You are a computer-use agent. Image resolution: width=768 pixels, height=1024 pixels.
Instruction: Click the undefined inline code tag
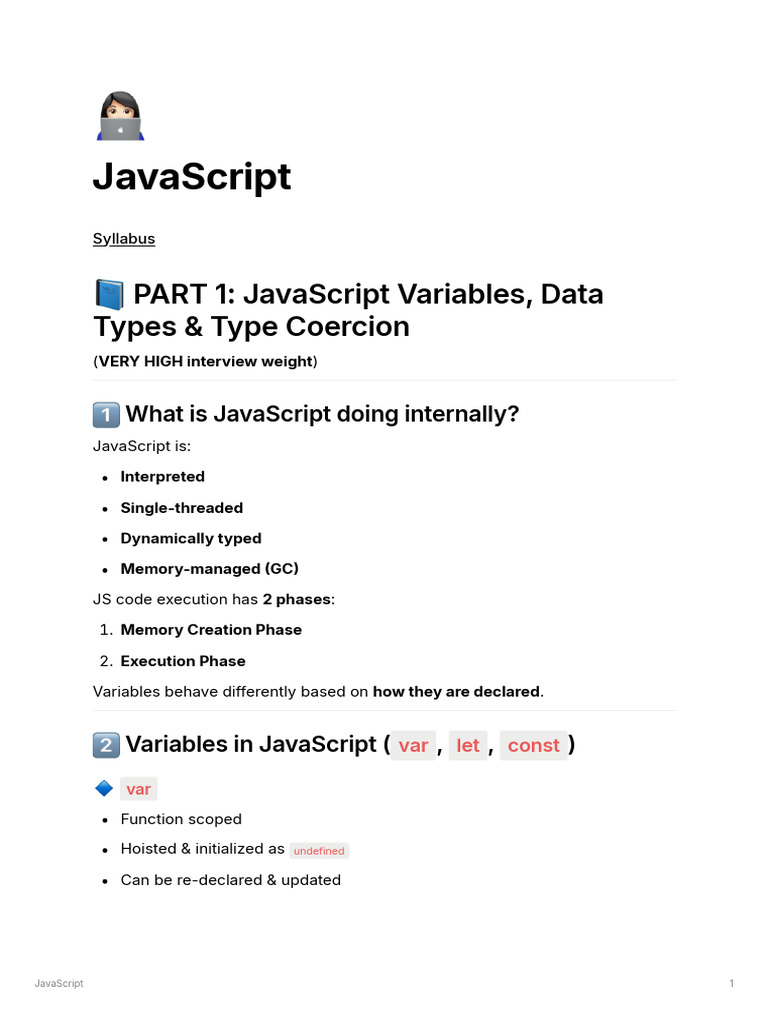319,850
